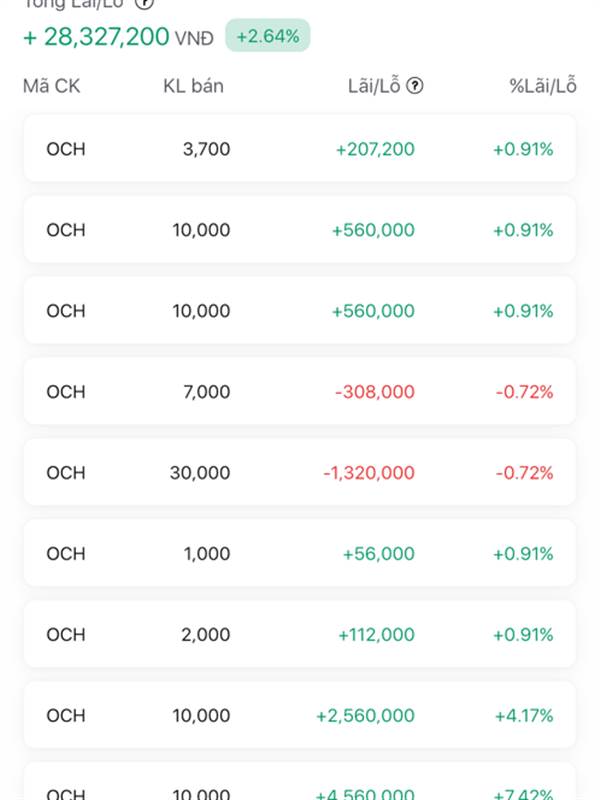The image size is (600, 800).
Task: Tap the -1,320,000 loss amount
Action: point(368,473)
